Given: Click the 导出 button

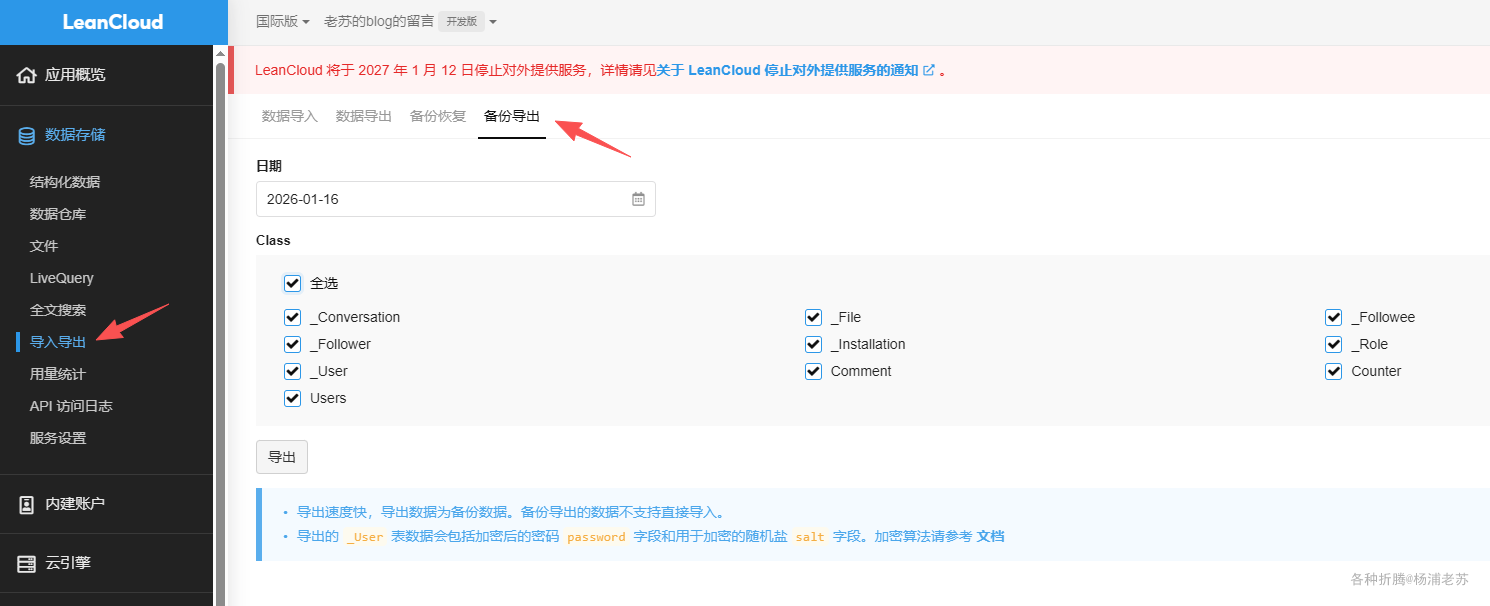Looking at the screenshot, I should [x=282, y=457].
